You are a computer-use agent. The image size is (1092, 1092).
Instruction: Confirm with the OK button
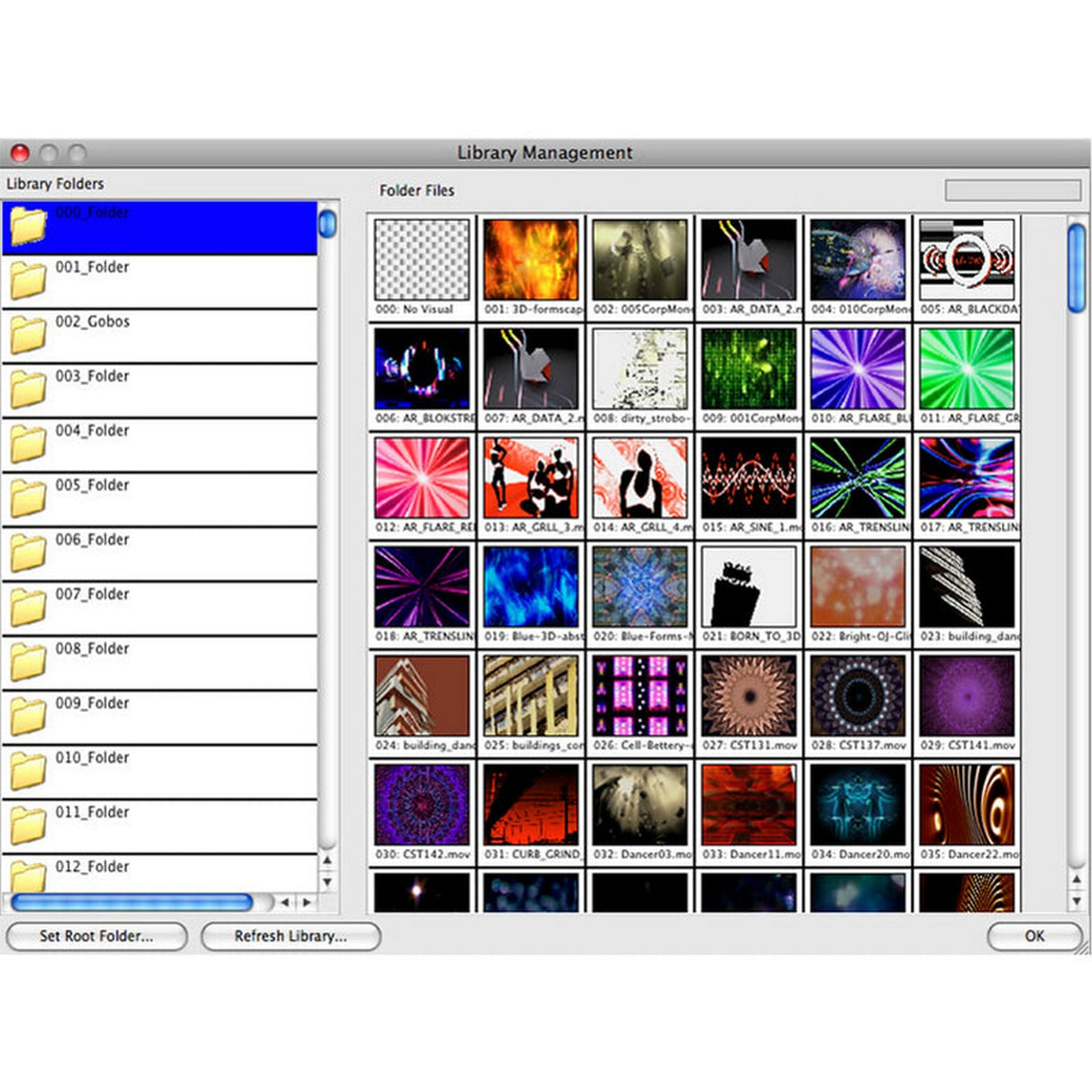[x=1034, y=935]
